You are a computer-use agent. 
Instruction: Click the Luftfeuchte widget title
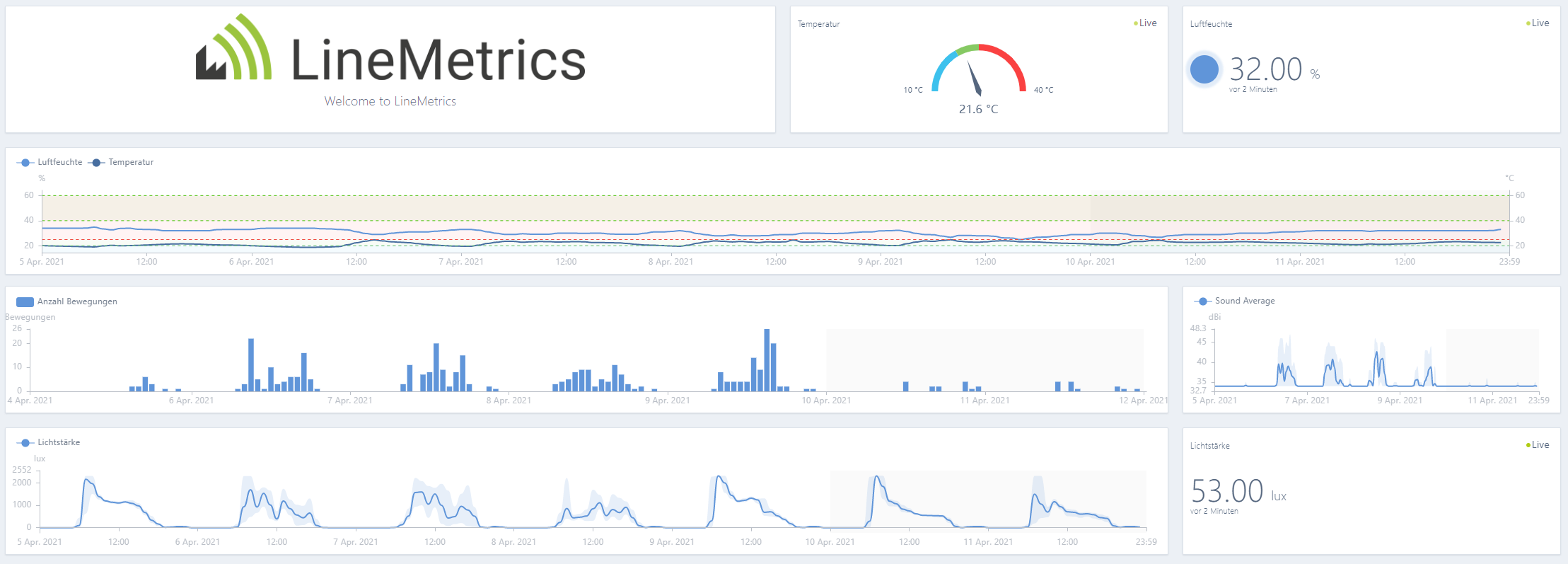1211,24
